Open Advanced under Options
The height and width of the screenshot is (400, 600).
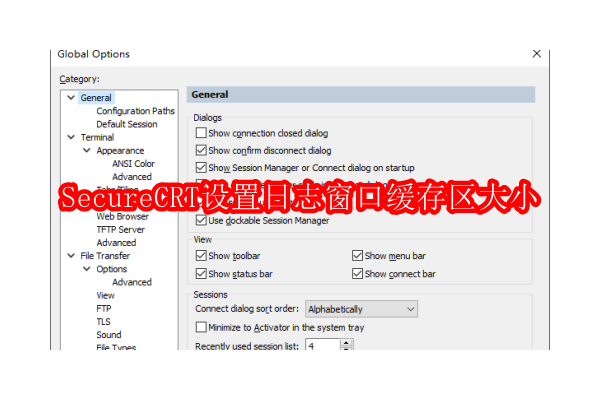[132, 282]
